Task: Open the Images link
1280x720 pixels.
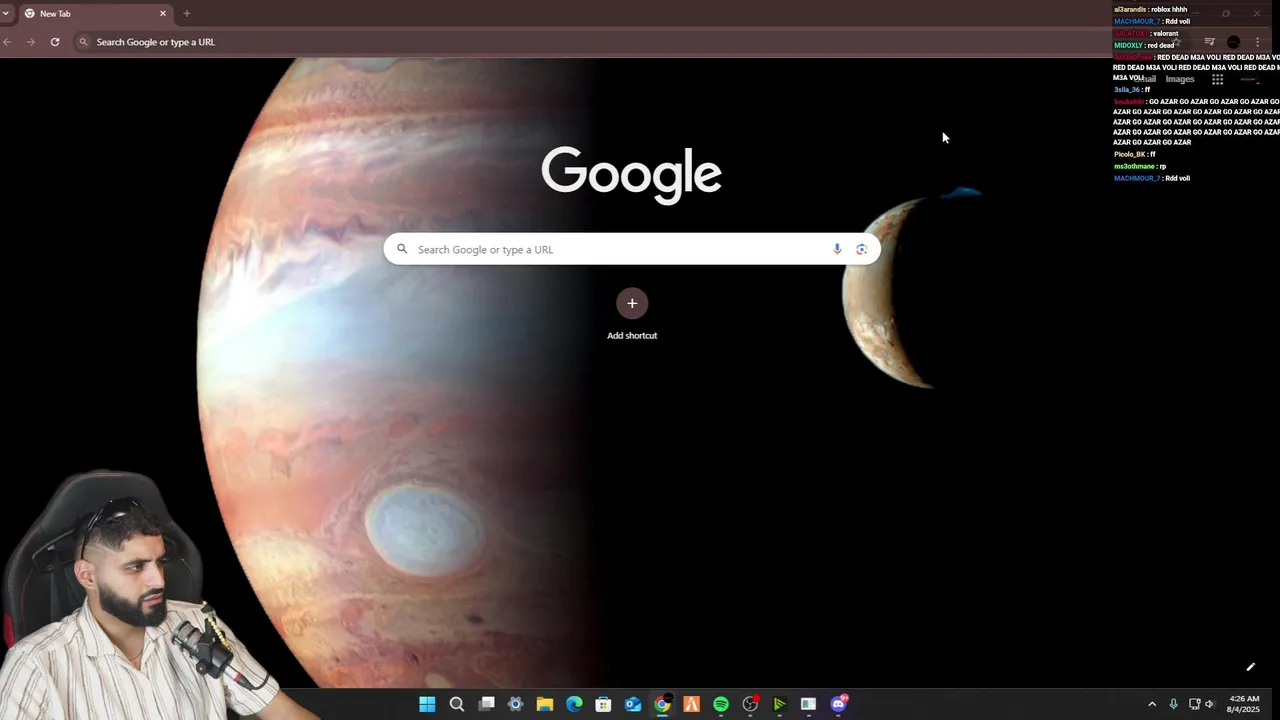Action: [1180, 79]
